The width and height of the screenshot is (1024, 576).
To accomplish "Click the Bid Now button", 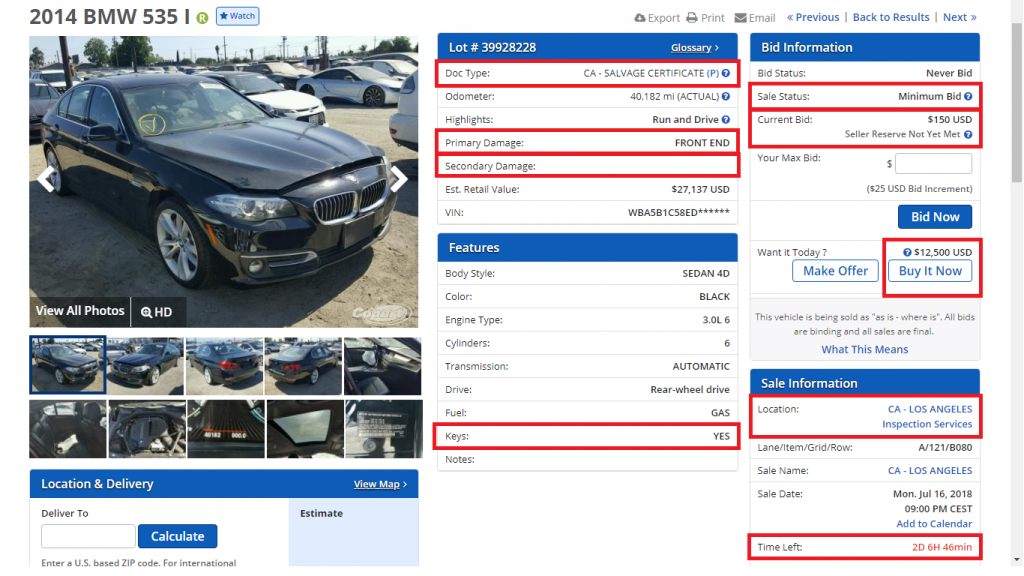I will click(x=935, y=217).
